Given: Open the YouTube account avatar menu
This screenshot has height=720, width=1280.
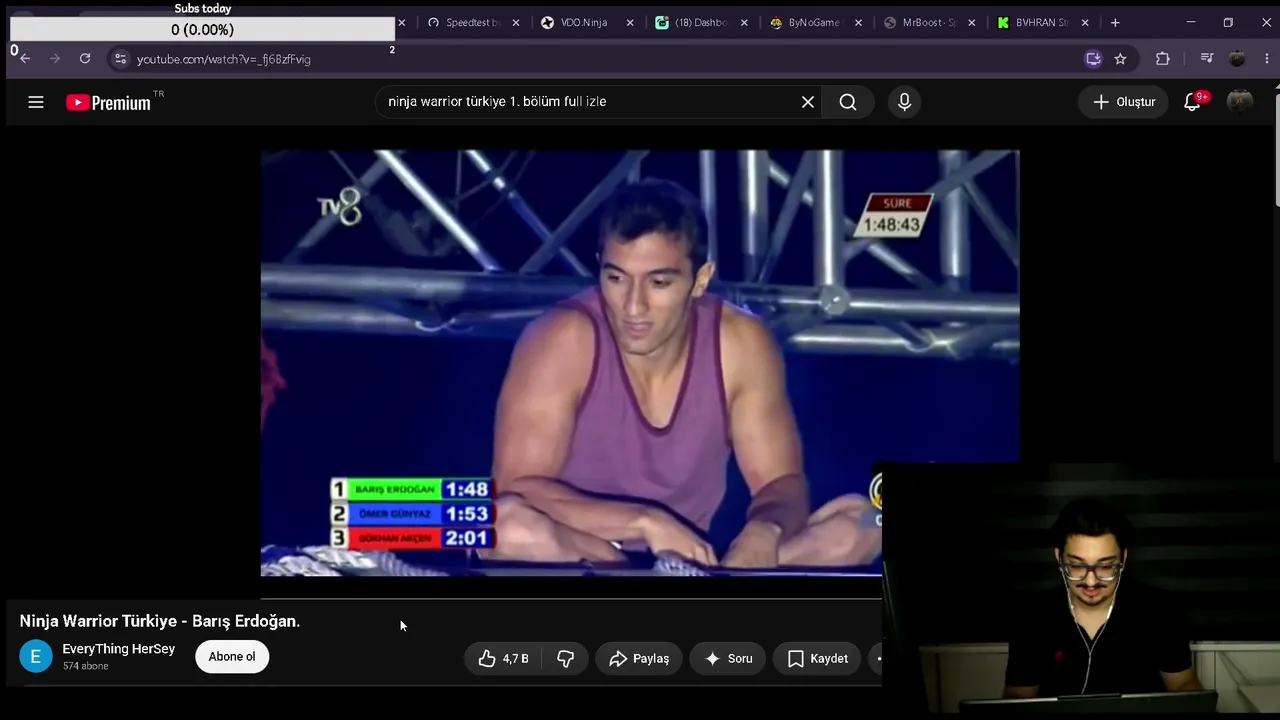Looking at the screenshot, I should 1240,102.
